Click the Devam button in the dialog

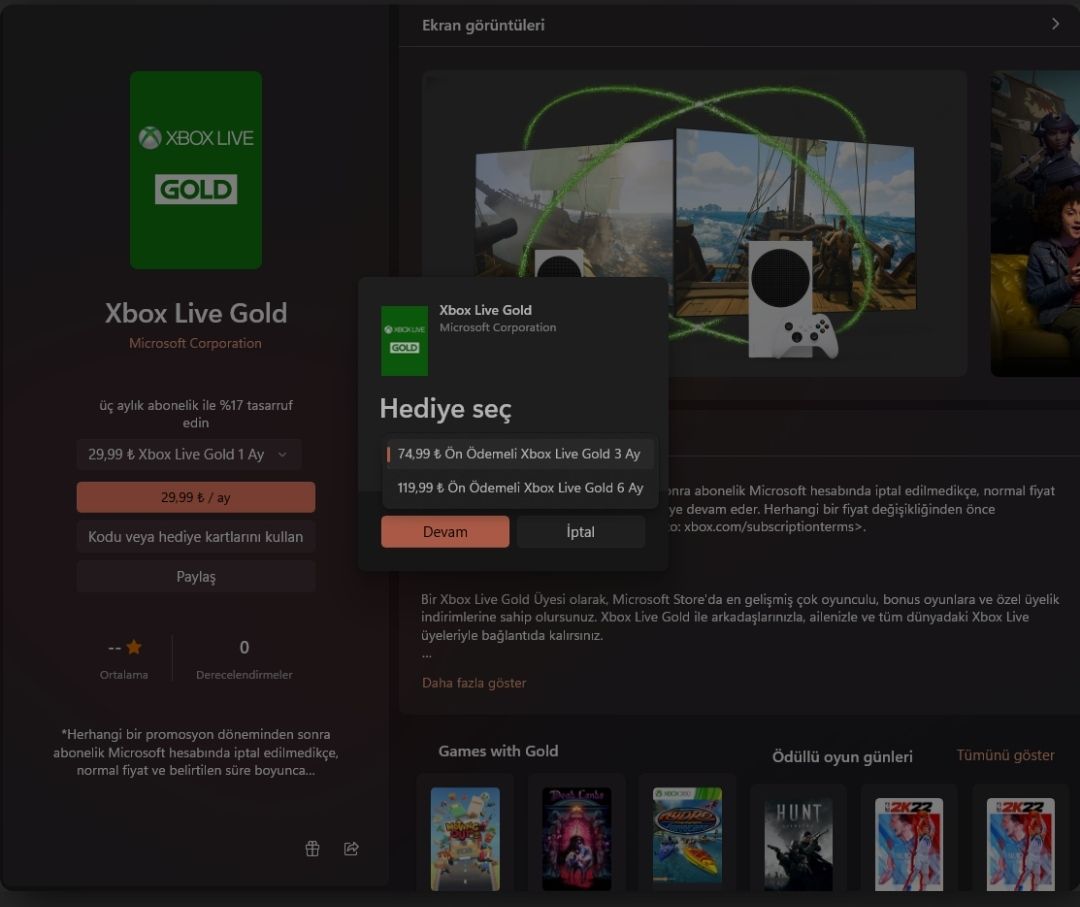point(445,532)
